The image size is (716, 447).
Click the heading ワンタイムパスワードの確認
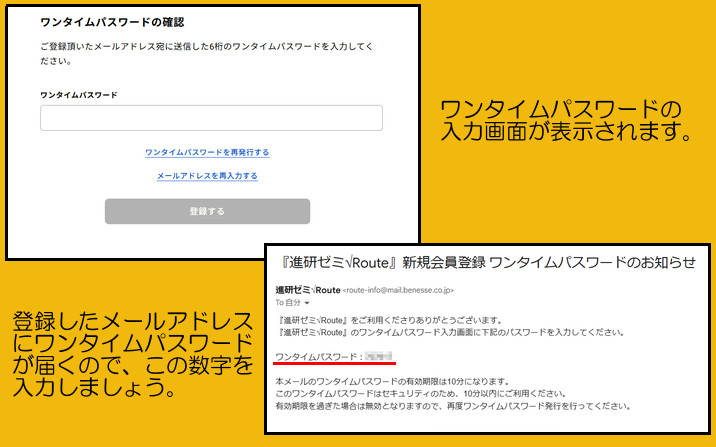point(112,22)
